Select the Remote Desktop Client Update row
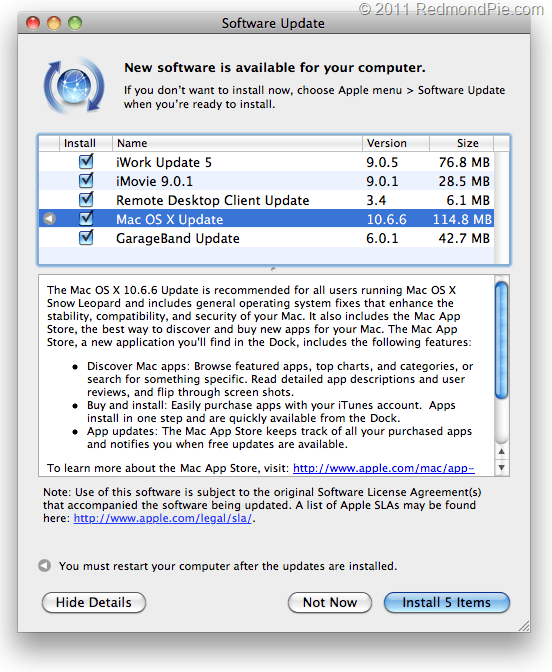The width and height of the screenshot is (552, 672). (266, 200)
